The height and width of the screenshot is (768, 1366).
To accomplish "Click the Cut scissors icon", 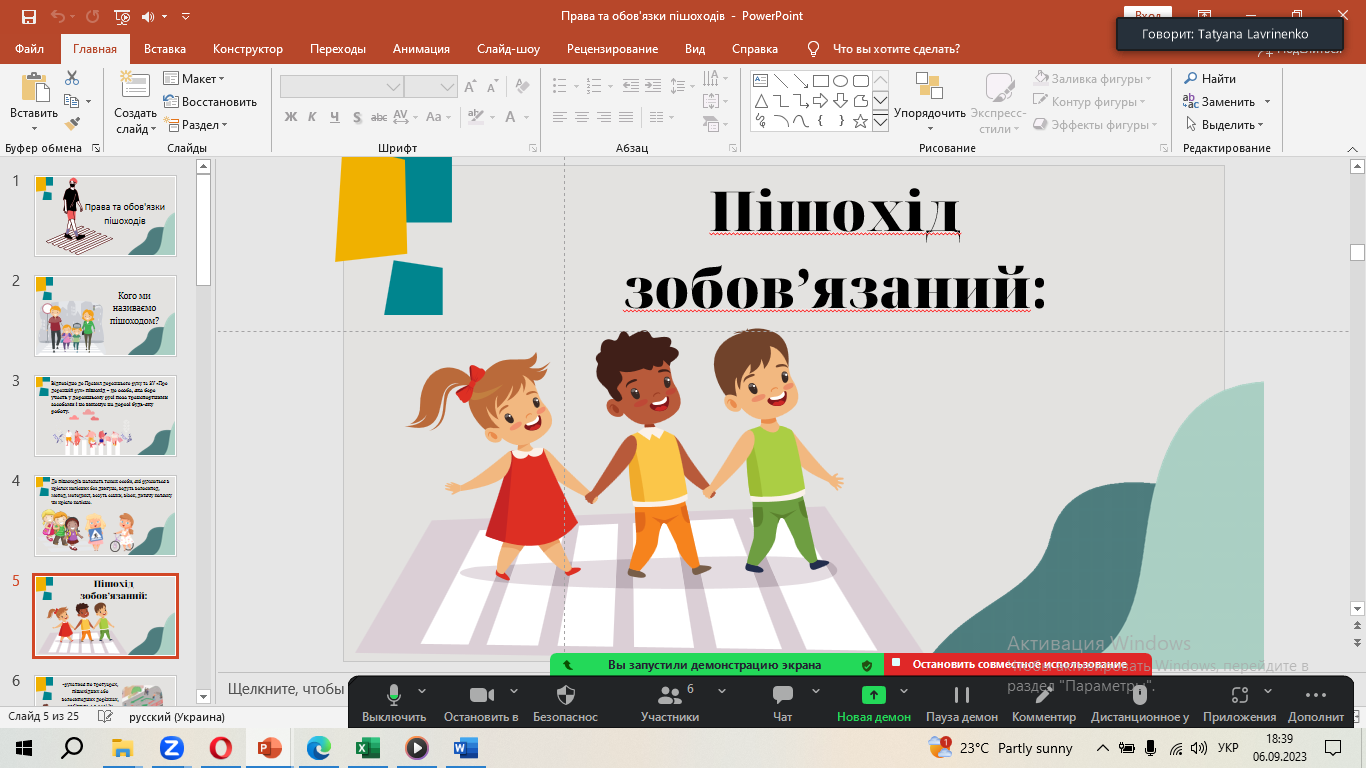I will coord(72,78).
